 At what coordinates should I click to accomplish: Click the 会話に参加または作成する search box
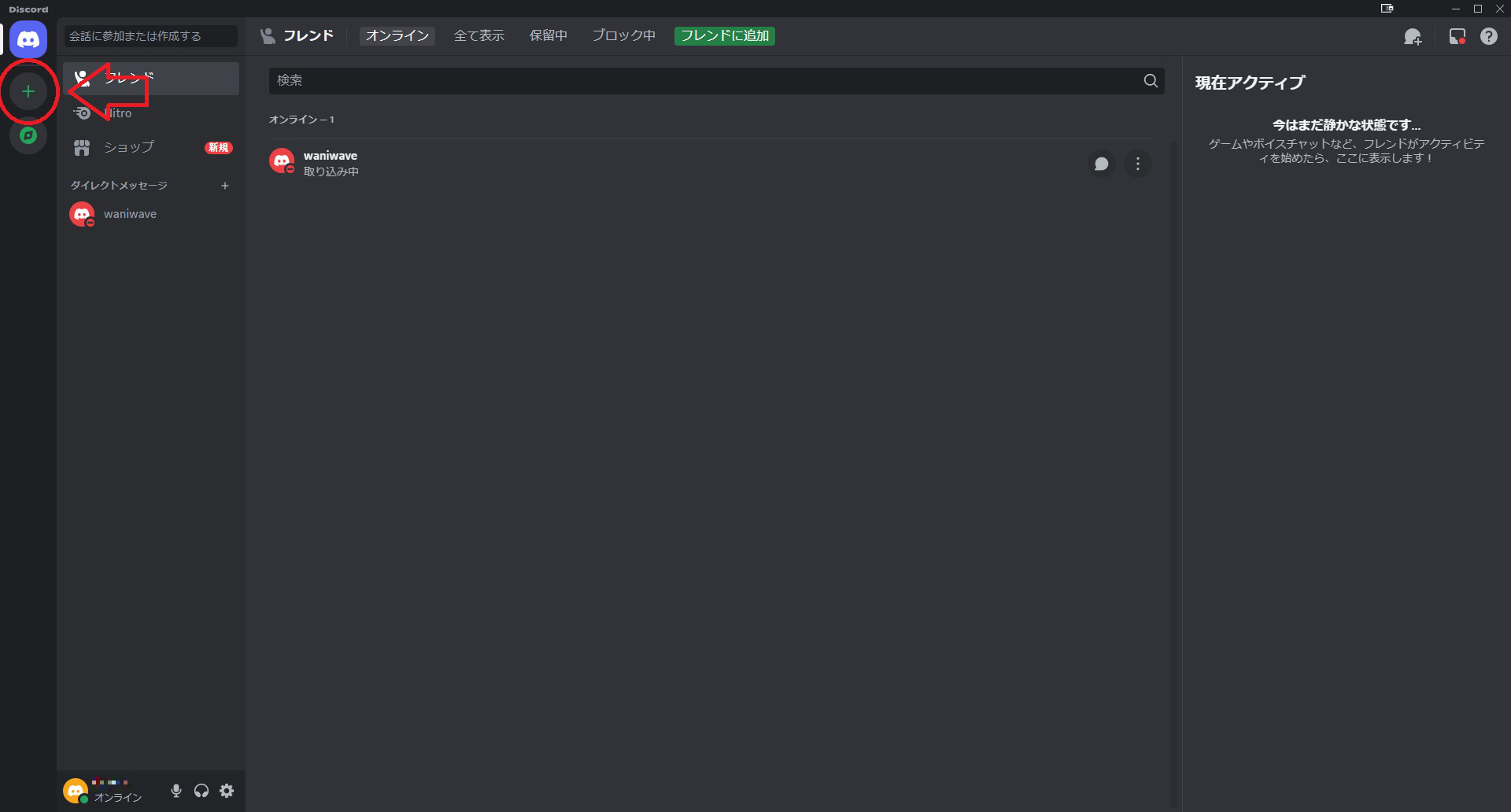tap(151, 36)
